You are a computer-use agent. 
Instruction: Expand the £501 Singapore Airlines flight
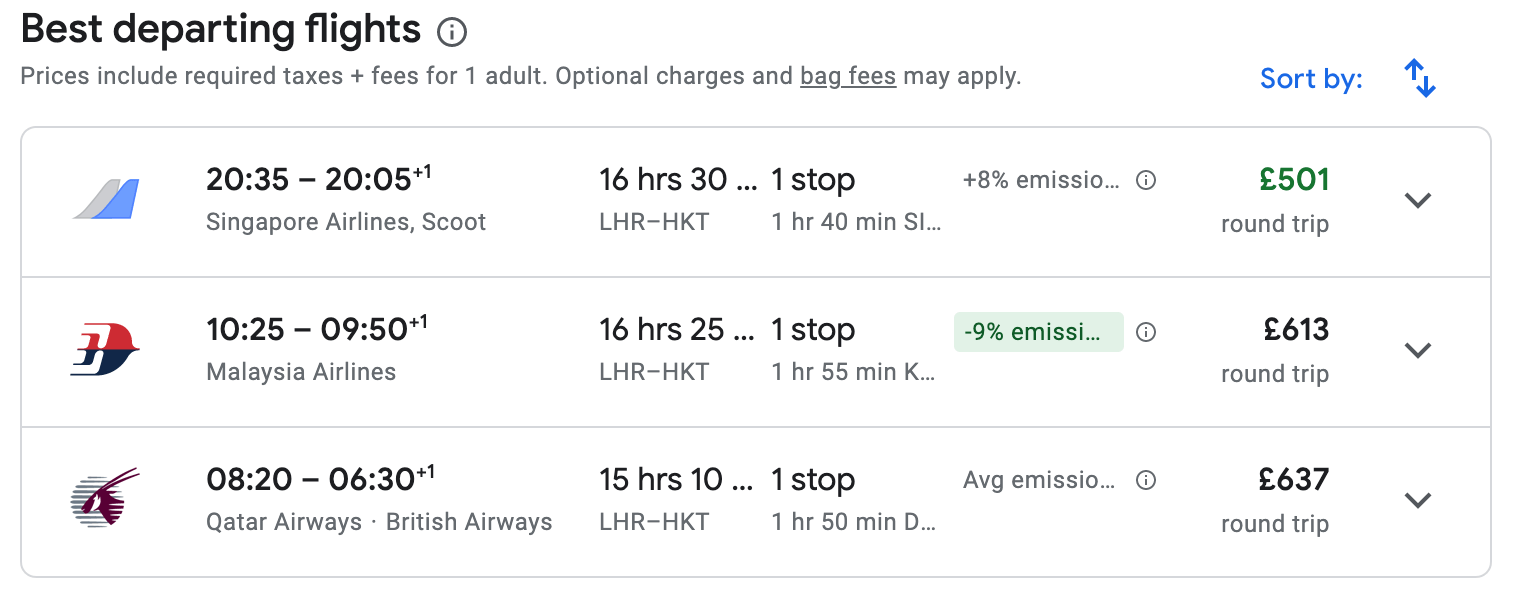1417,200
